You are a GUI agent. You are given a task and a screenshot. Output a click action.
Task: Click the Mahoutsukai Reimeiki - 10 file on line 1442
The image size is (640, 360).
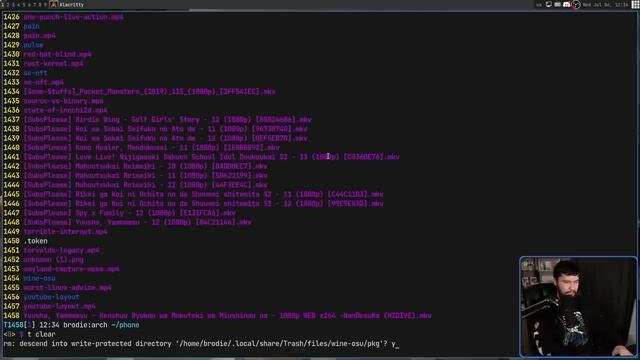click(x=145, y=166)
